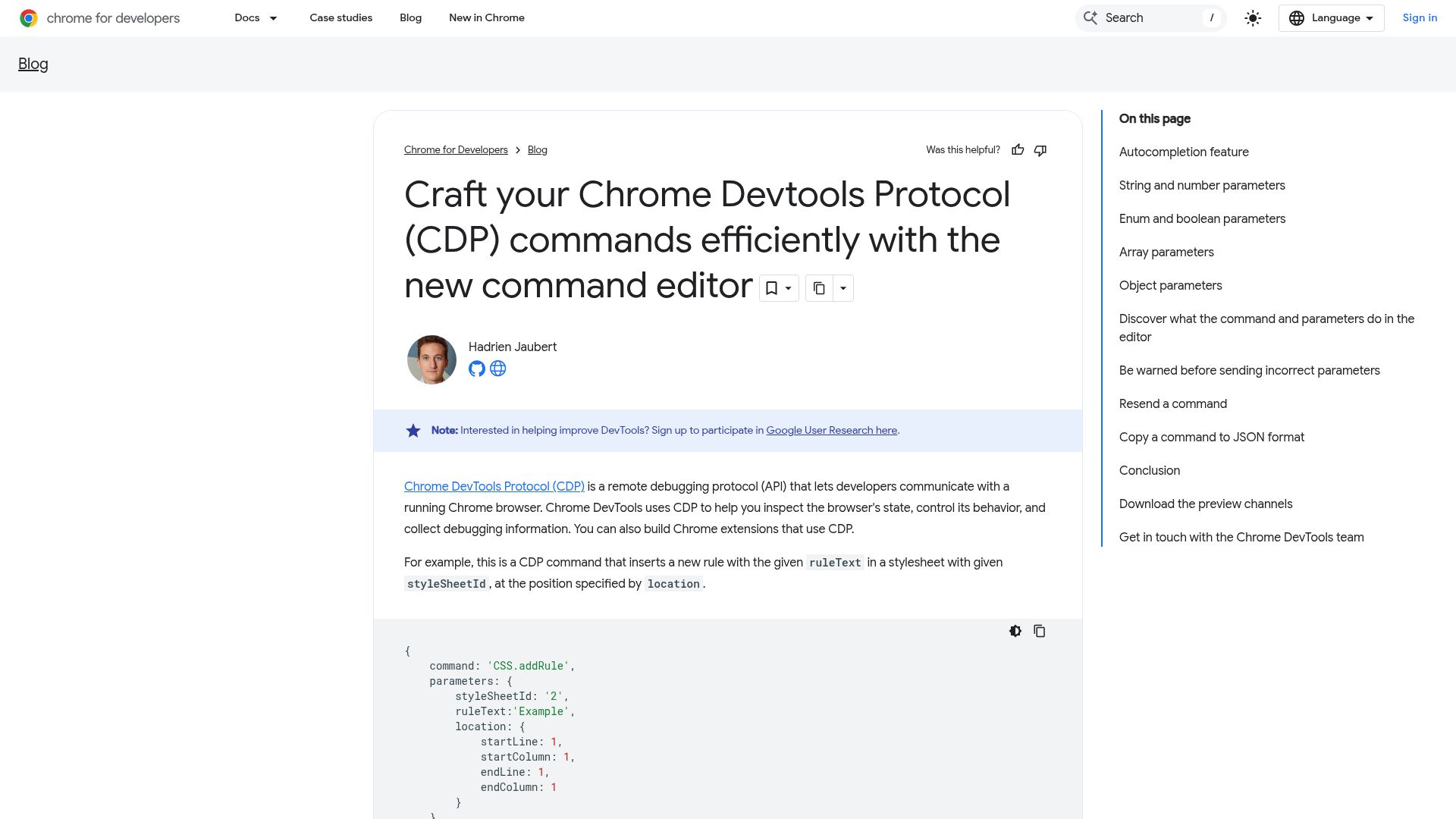The image size is (1456, 819).
Task: Toggle the light/dark theme sun icon
Action: [x=1253, y=18]
